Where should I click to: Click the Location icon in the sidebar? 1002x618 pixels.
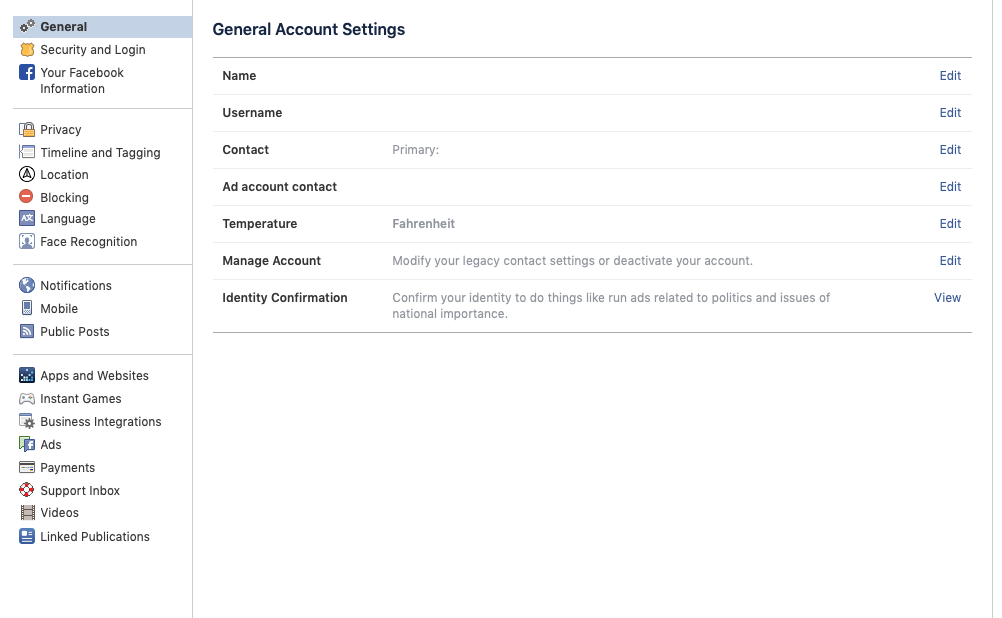point(27,174)
